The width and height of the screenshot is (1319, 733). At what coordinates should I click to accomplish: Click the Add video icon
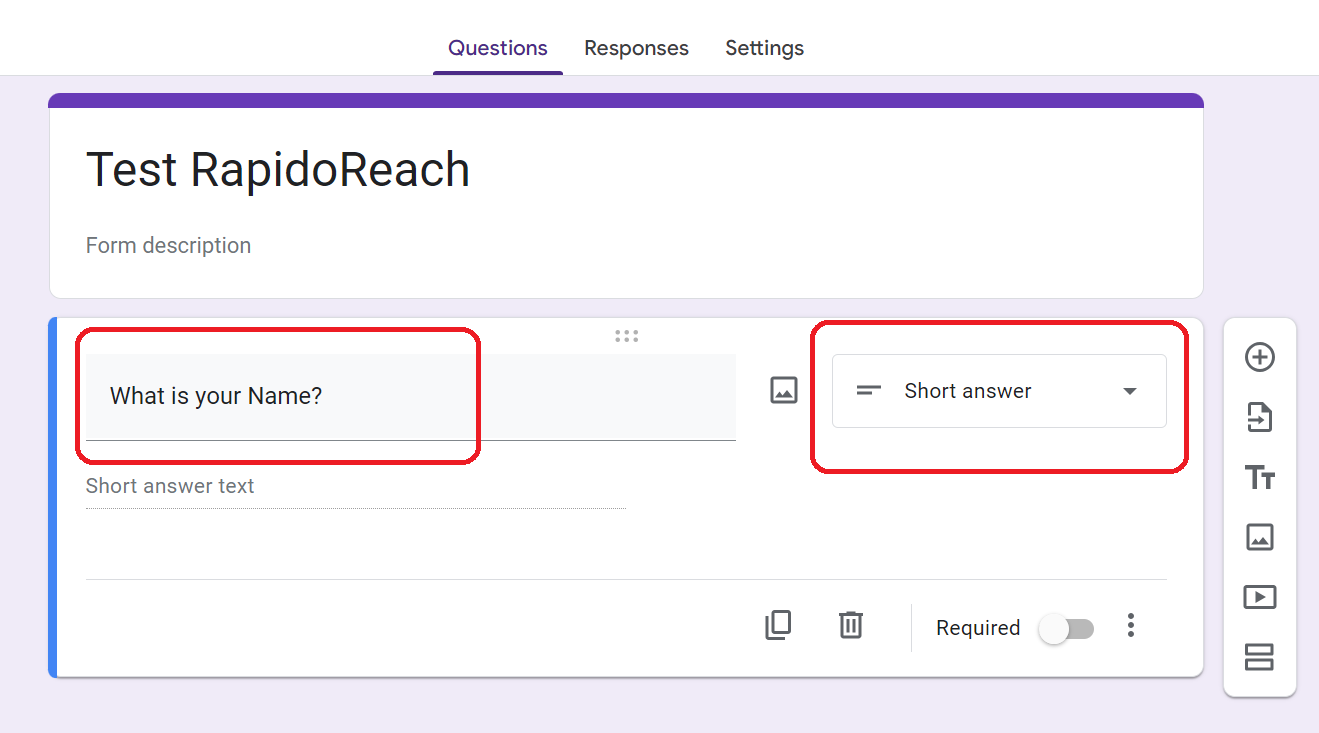click(1259, 597)
